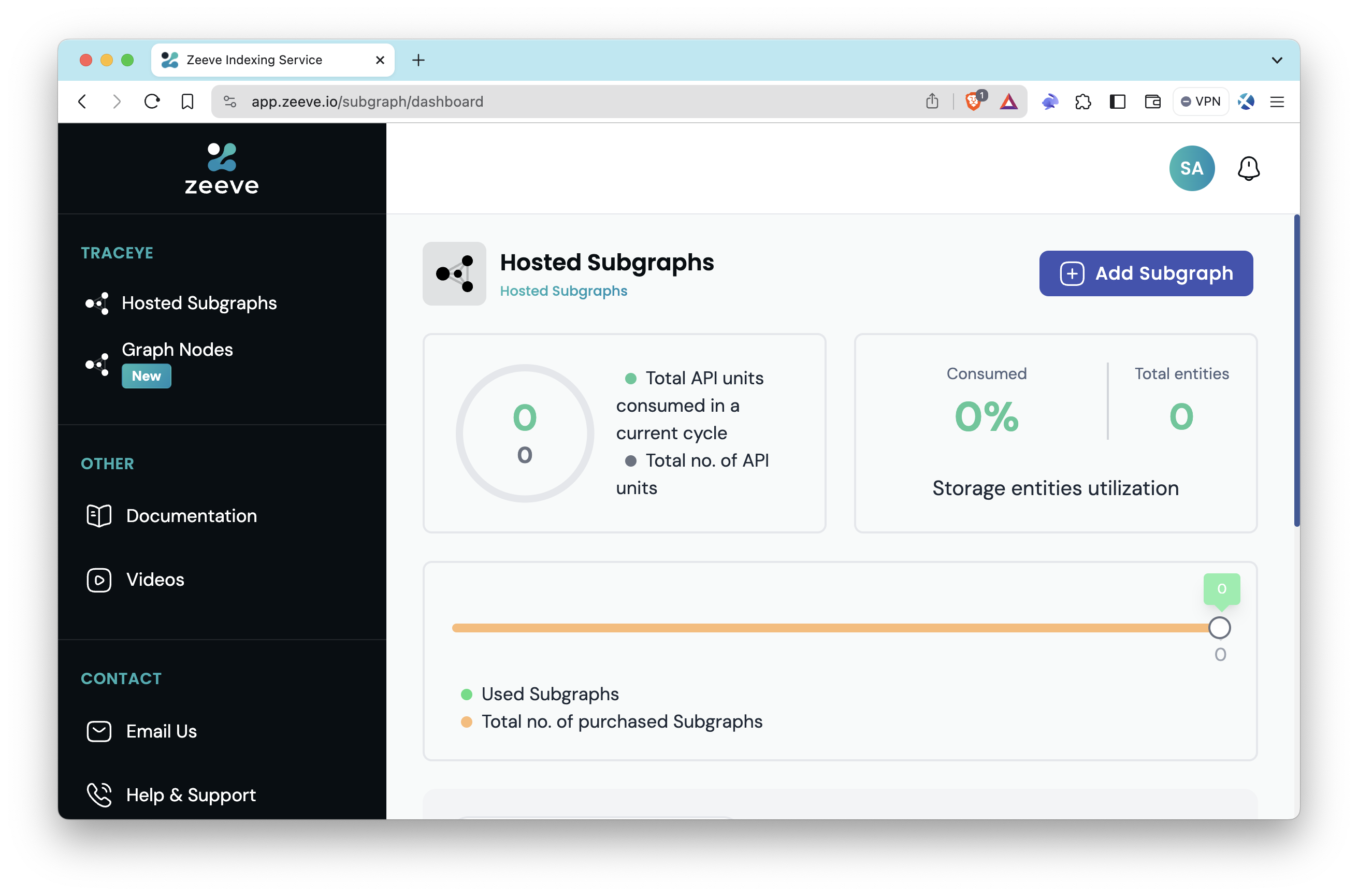Click the Help & Support icon in sidebar
The image size is (1358, 896).
pyautogui.click(x=100, y=794)
